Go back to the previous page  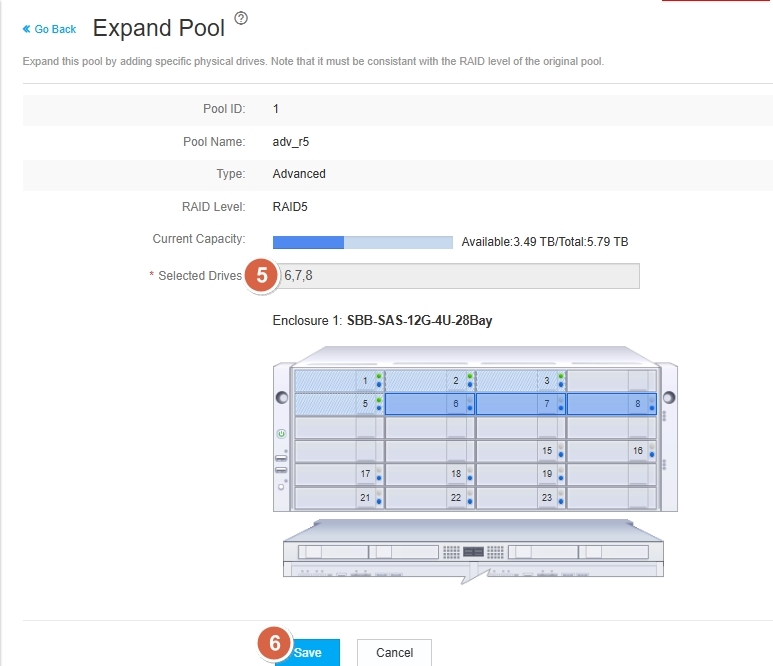click(x=49, y=29)
